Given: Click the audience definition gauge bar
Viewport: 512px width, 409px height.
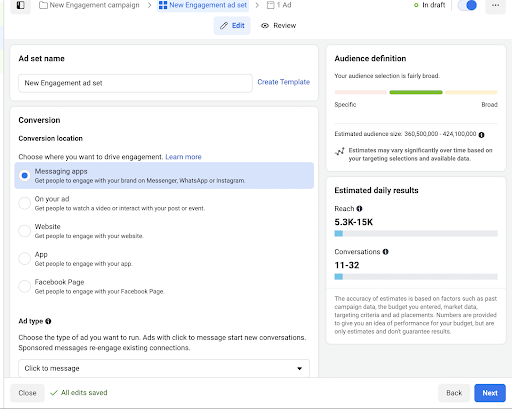Looking at the screenshot, I should [x=416, y=92].
